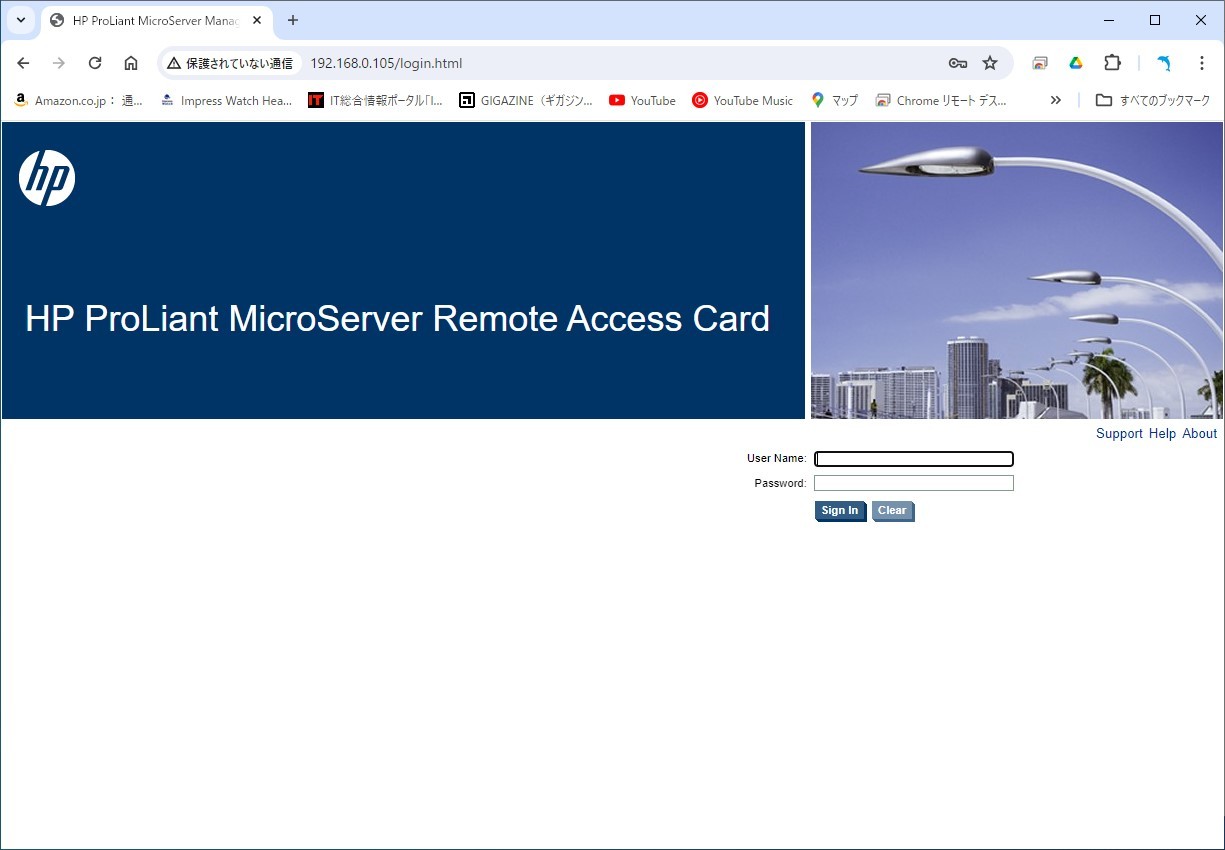
Task: Open the Impress Watch bookmark
Action: click(x=227, y=100)
